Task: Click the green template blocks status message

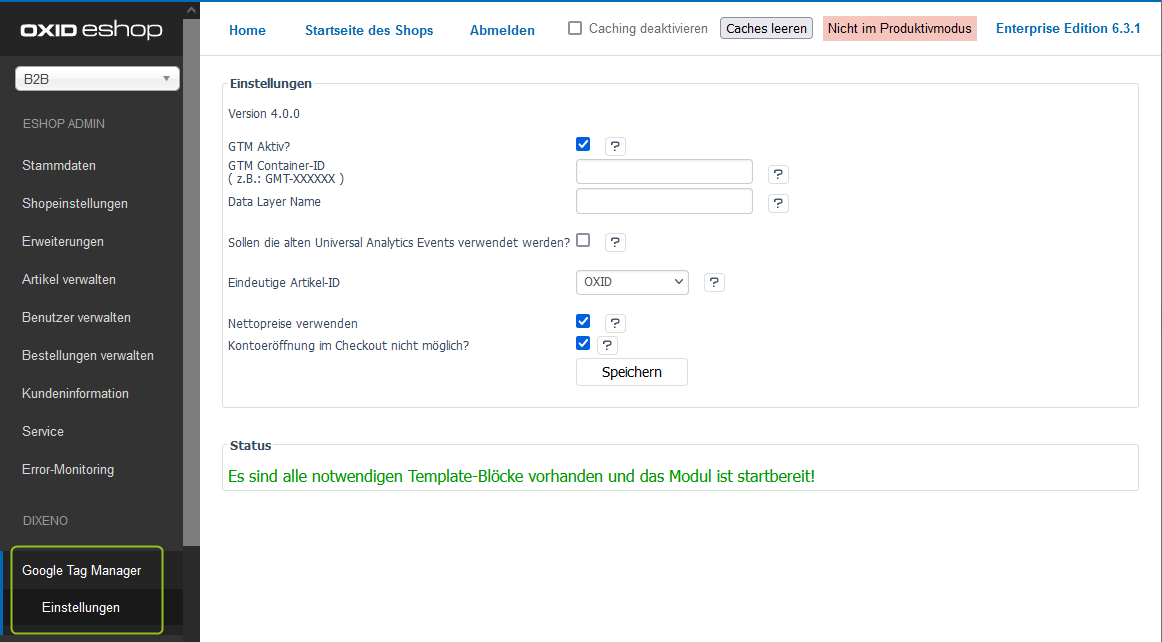Action: [x=521, y=476]
